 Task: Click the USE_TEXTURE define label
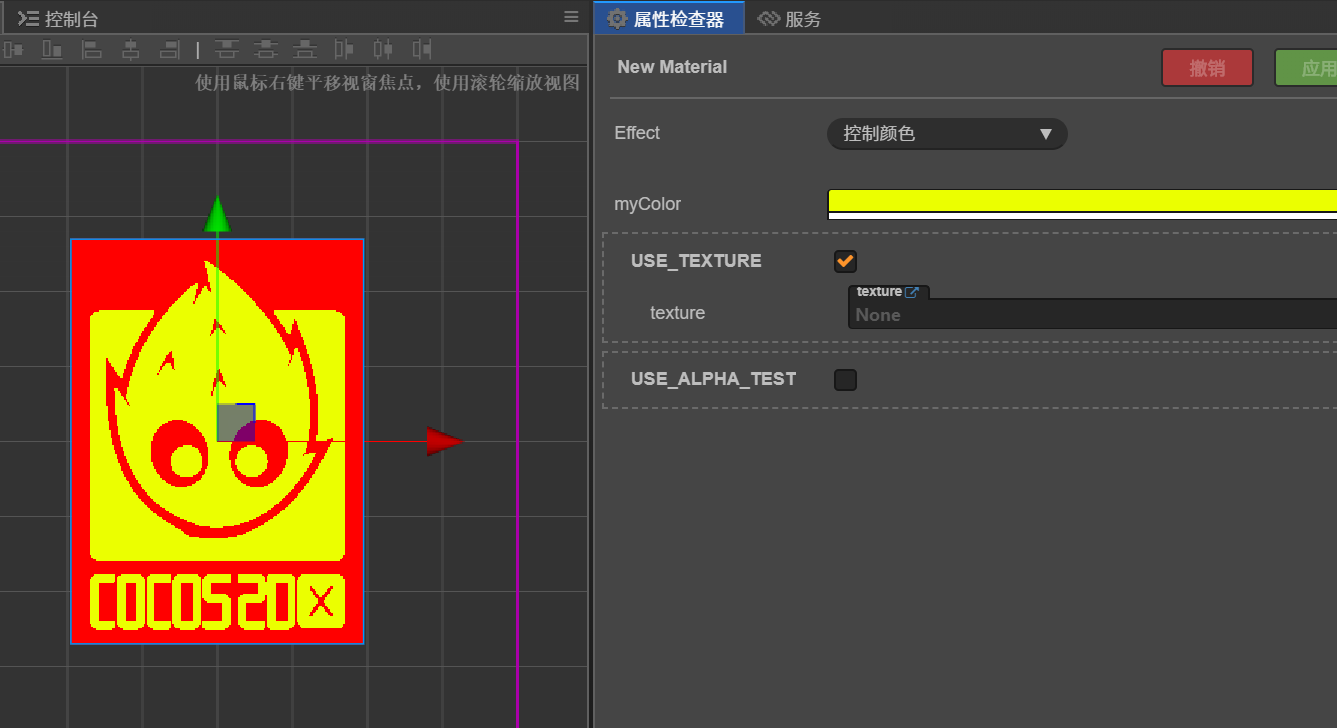coord(696,261)
